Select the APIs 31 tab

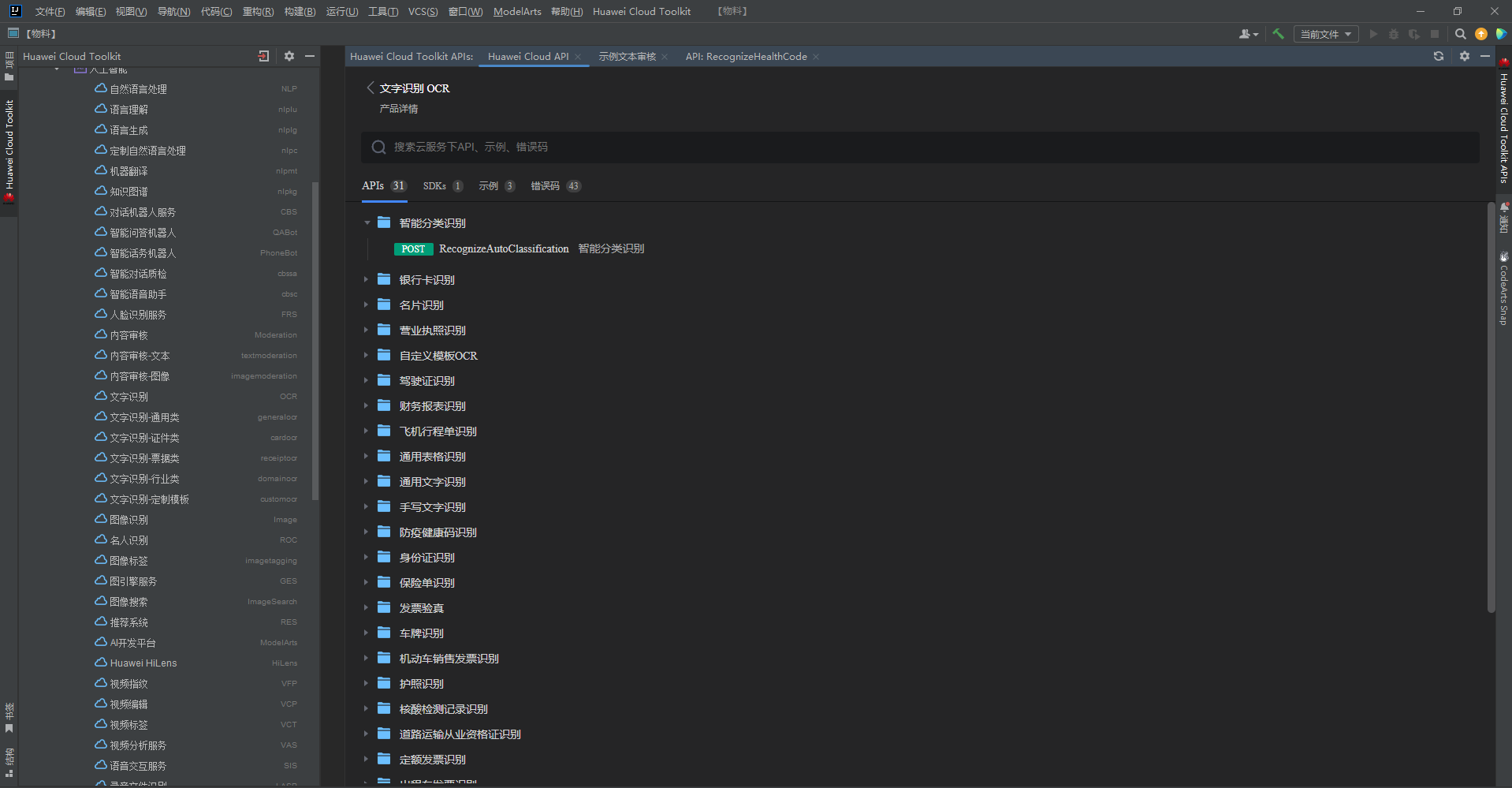coord(384,186)
